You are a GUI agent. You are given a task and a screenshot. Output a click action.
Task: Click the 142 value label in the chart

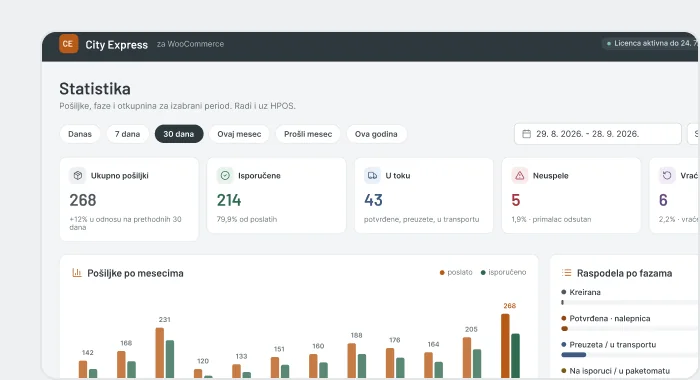(x=88, y=352)
